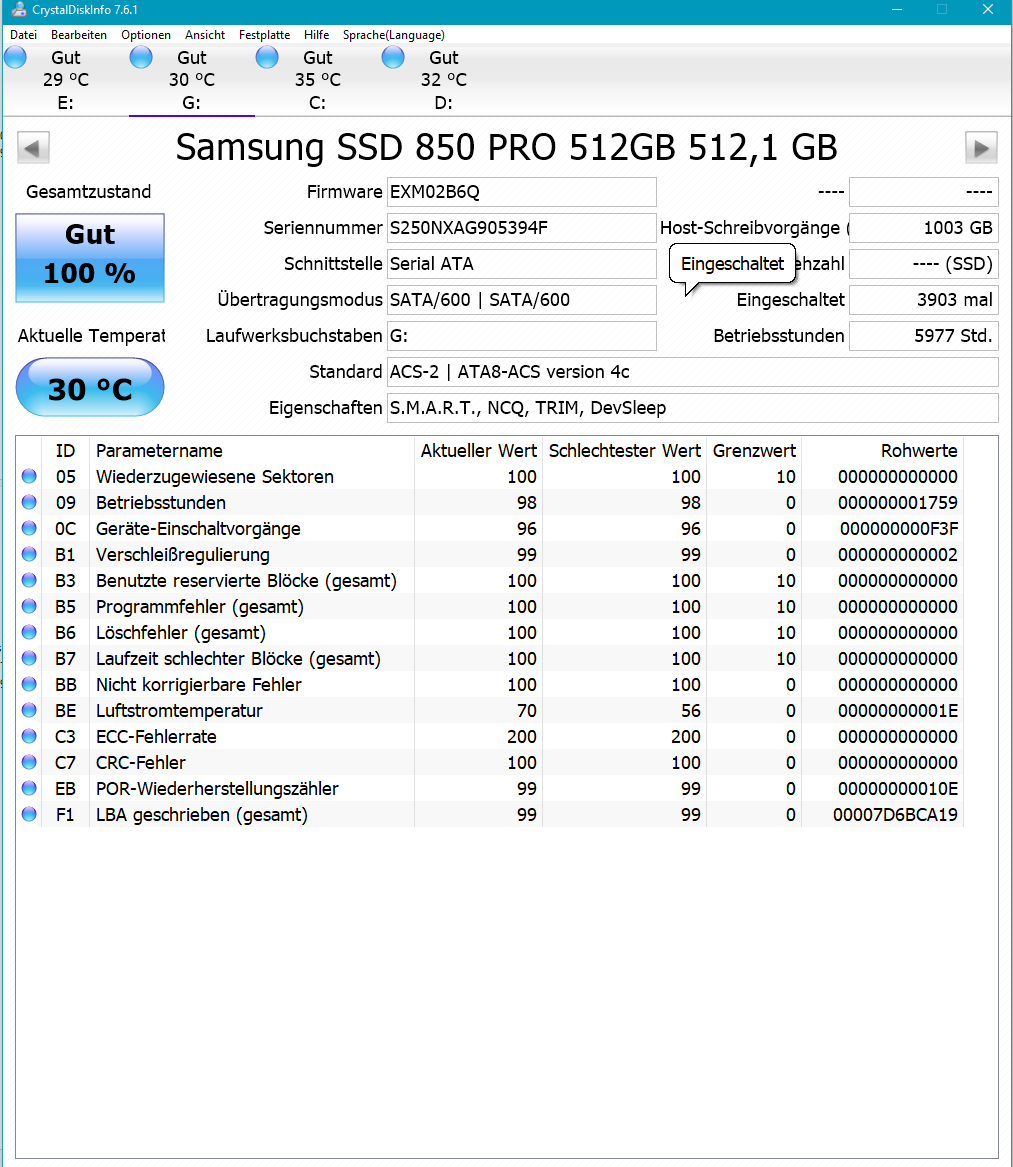This screenshot has height=1167, width=1013.
Task: Click the serial number field S250NXAG905394F
Action: coord(522,228)
